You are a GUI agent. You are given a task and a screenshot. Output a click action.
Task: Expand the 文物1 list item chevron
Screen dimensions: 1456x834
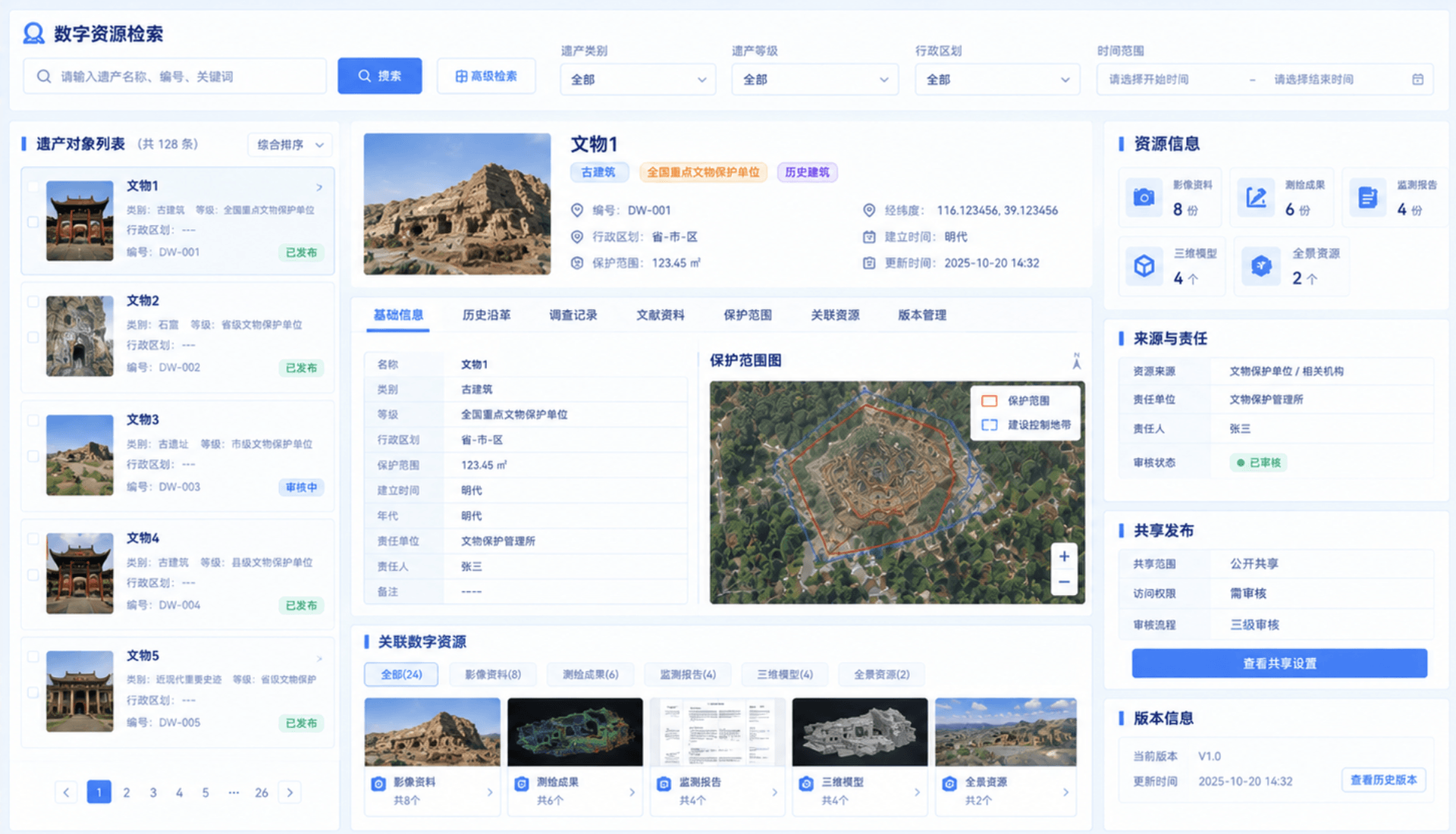click(x=319, y=187)
